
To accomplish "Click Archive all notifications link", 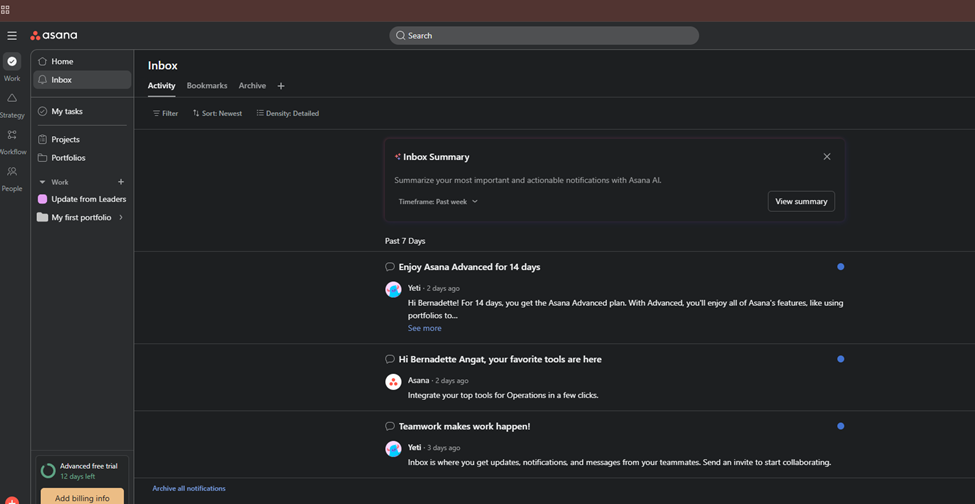I will coord(189,488).
